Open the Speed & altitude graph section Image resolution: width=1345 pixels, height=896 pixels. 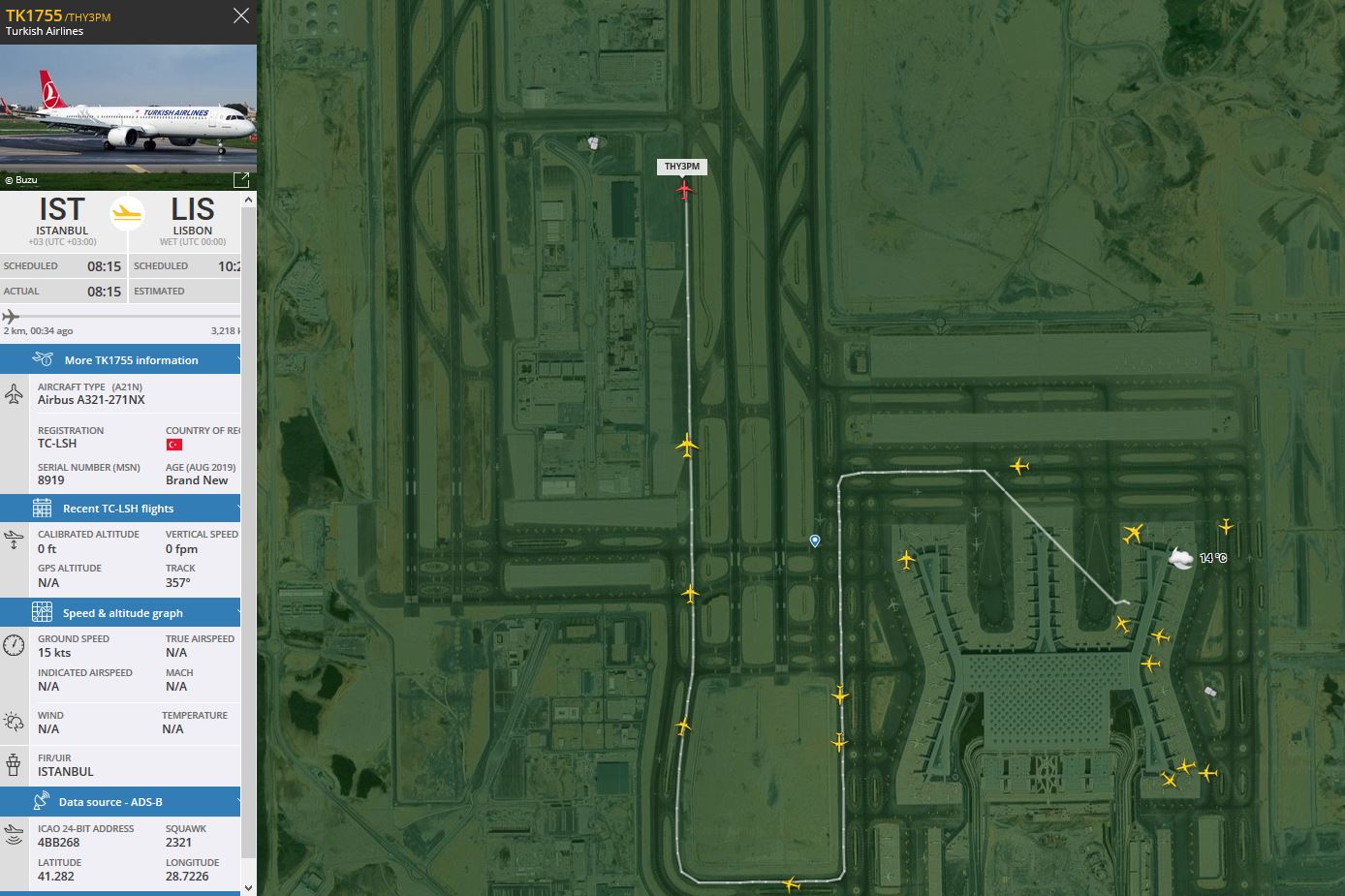[120, 613]
